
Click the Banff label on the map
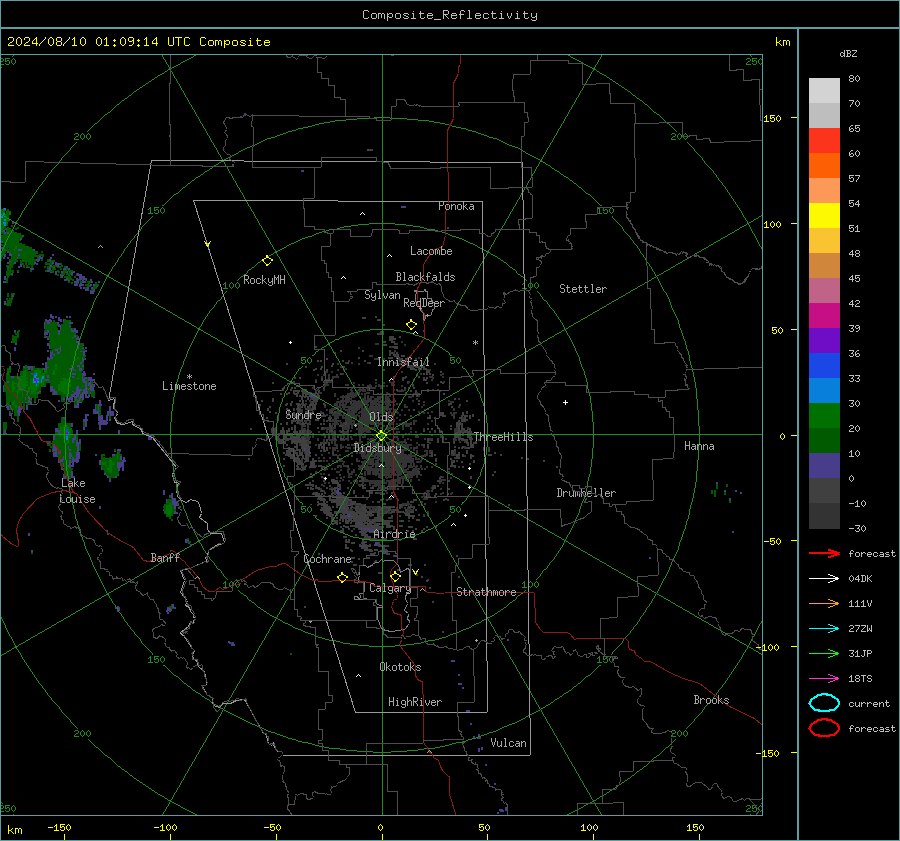[165, 557]
